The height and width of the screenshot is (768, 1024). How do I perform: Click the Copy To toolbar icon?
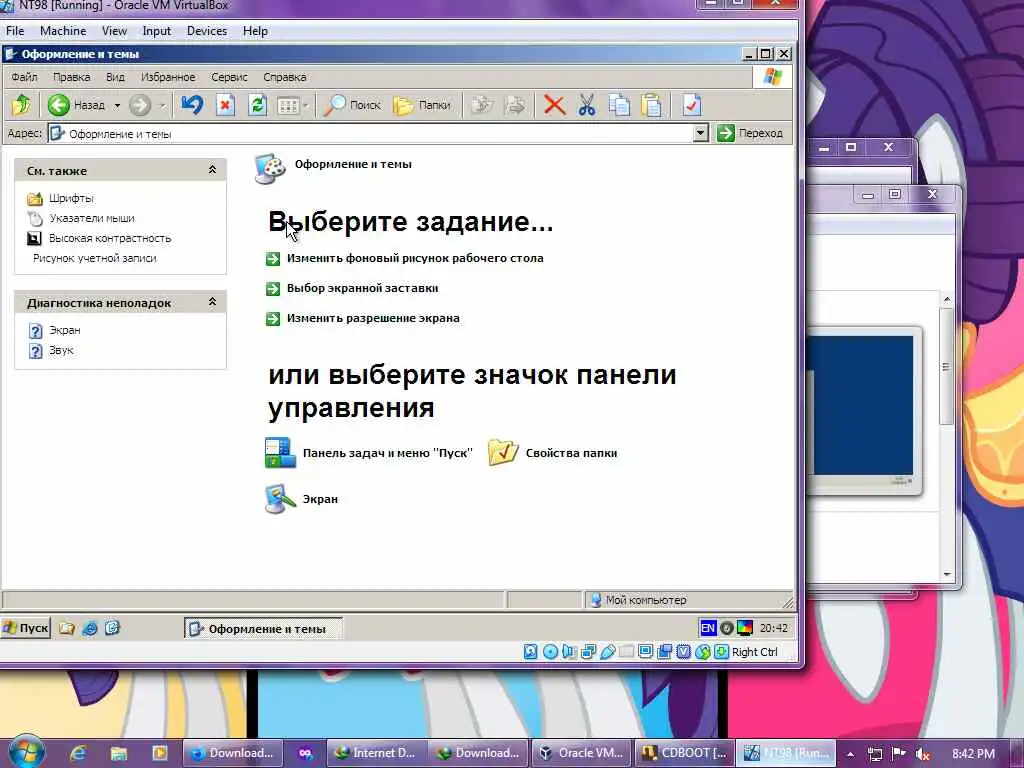tap(516, 104)
